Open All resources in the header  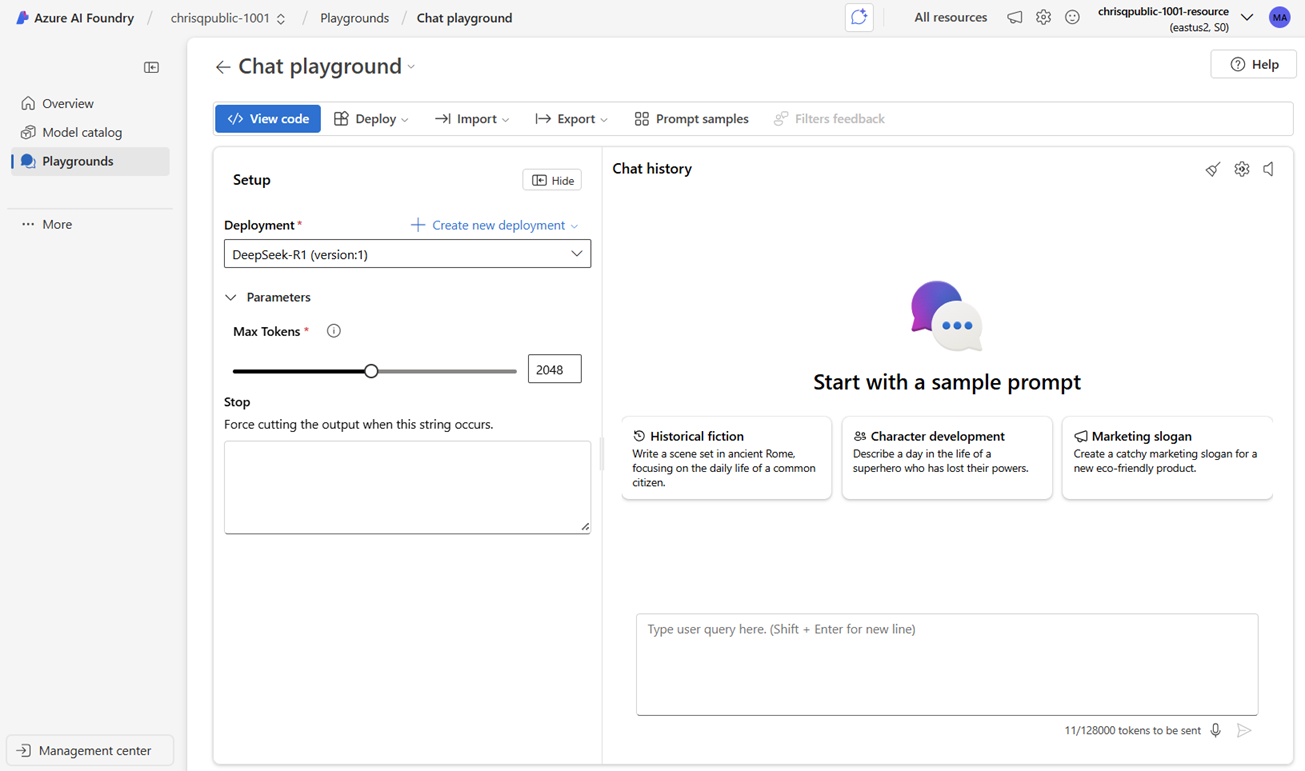(x=950, y=17)
